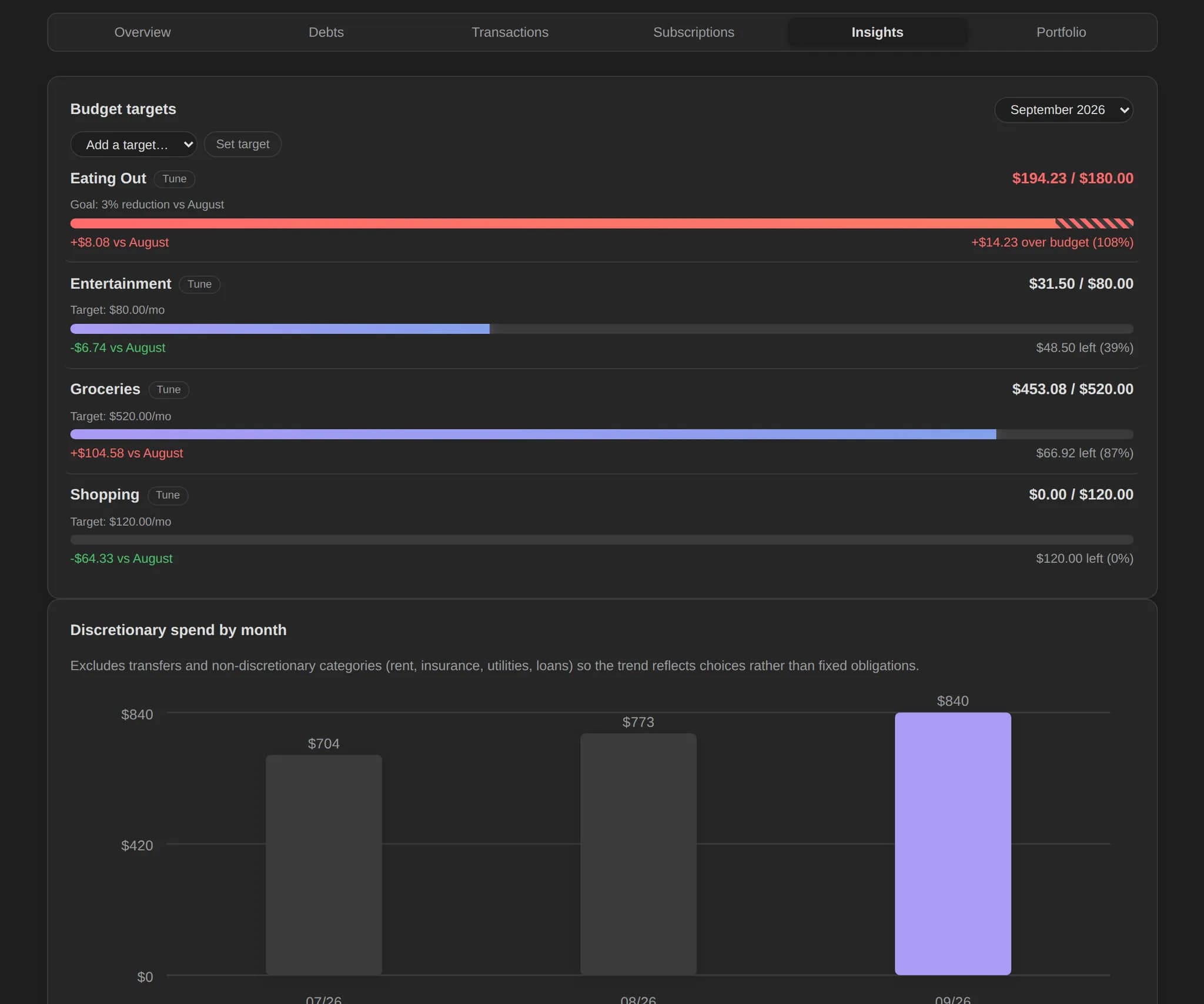Click '+$14.23 over budget (108%)' text
1204x1004 pixels.
pos(1052,242)
